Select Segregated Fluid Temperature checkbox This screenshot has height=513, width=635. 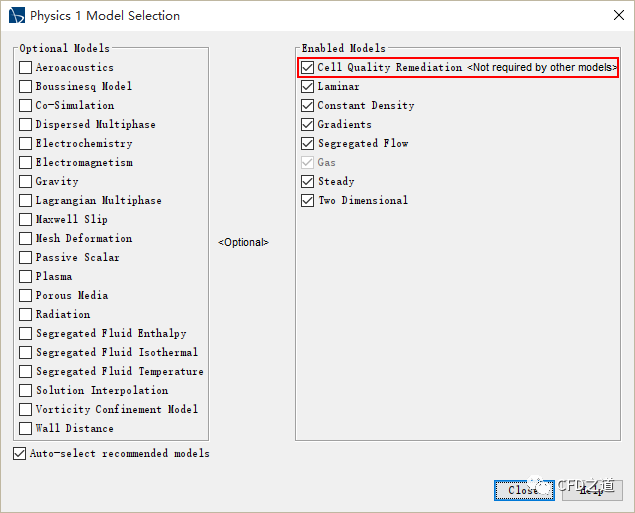tap(26, 372)
